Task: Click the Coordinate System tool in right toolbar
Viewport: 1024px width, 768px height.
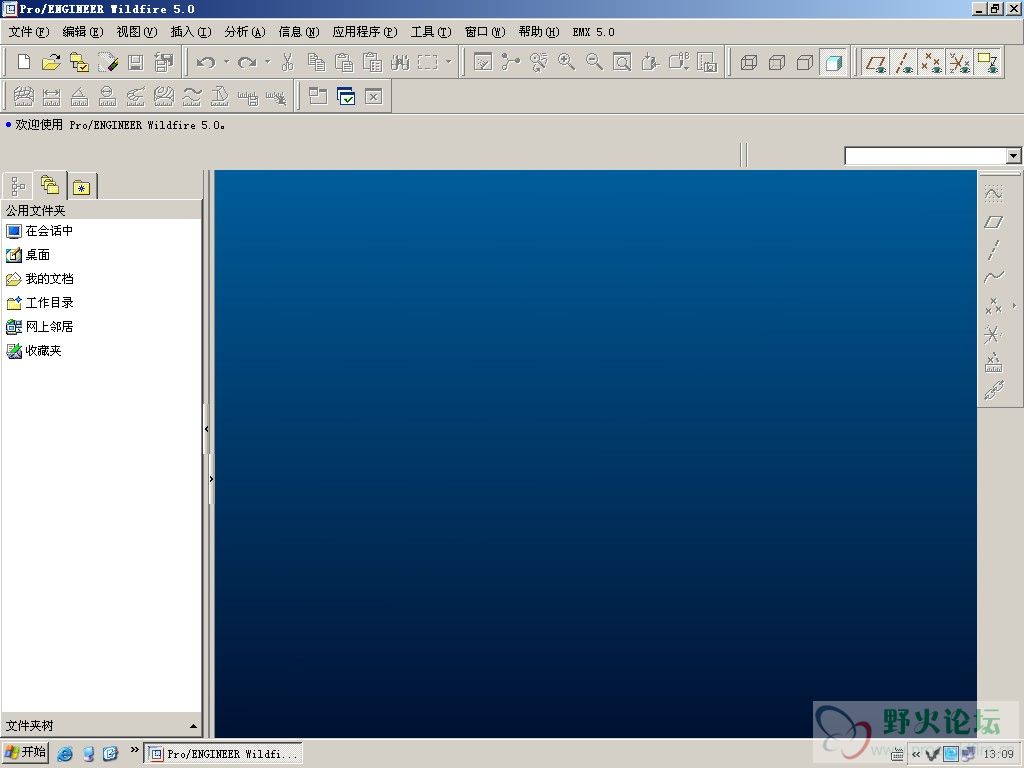Action: click(993, 334)
